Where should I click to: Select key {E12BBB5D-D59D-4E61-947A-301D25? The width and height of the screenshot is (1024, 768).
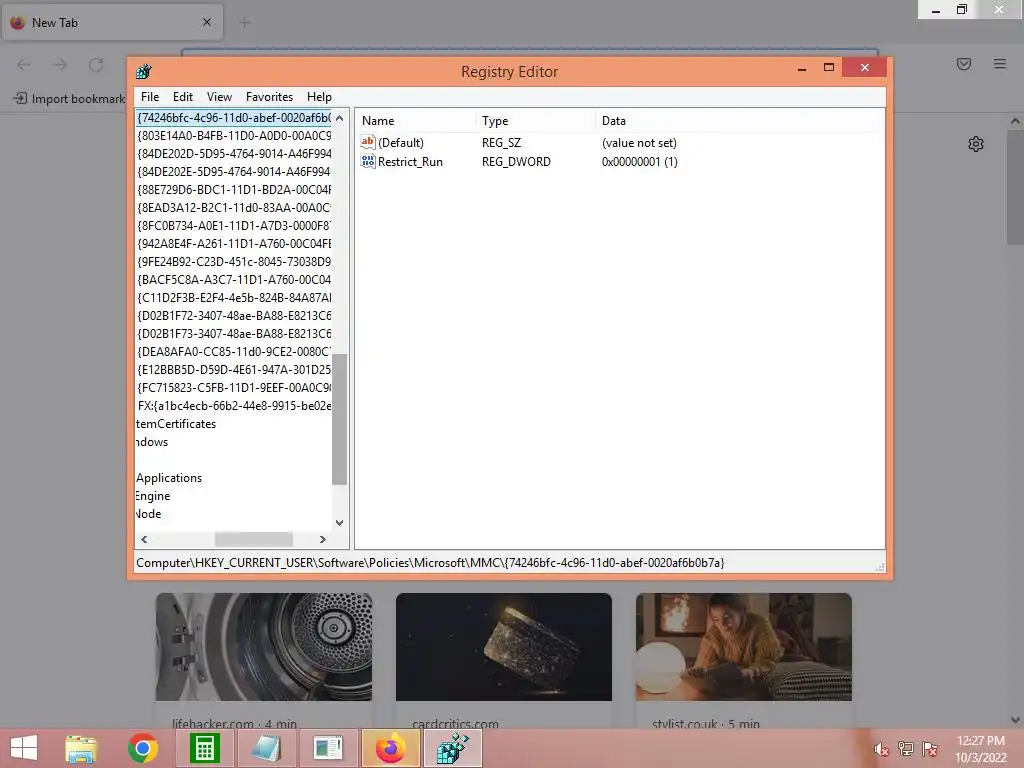pos(234,370)
